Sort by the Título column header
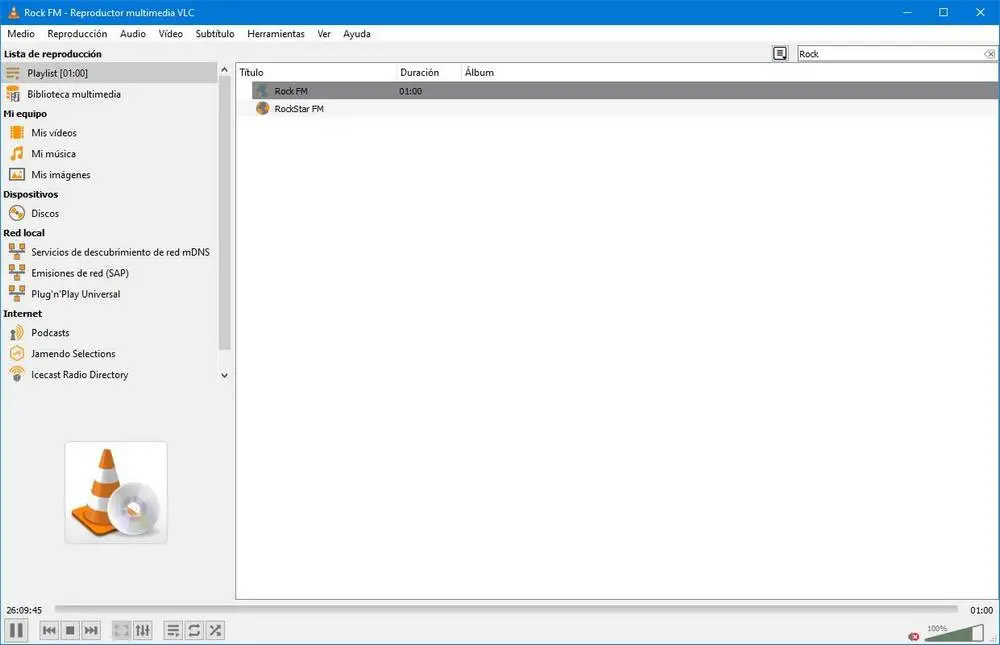Screen dimensions: 1000x645 click(x=316, y=73)
